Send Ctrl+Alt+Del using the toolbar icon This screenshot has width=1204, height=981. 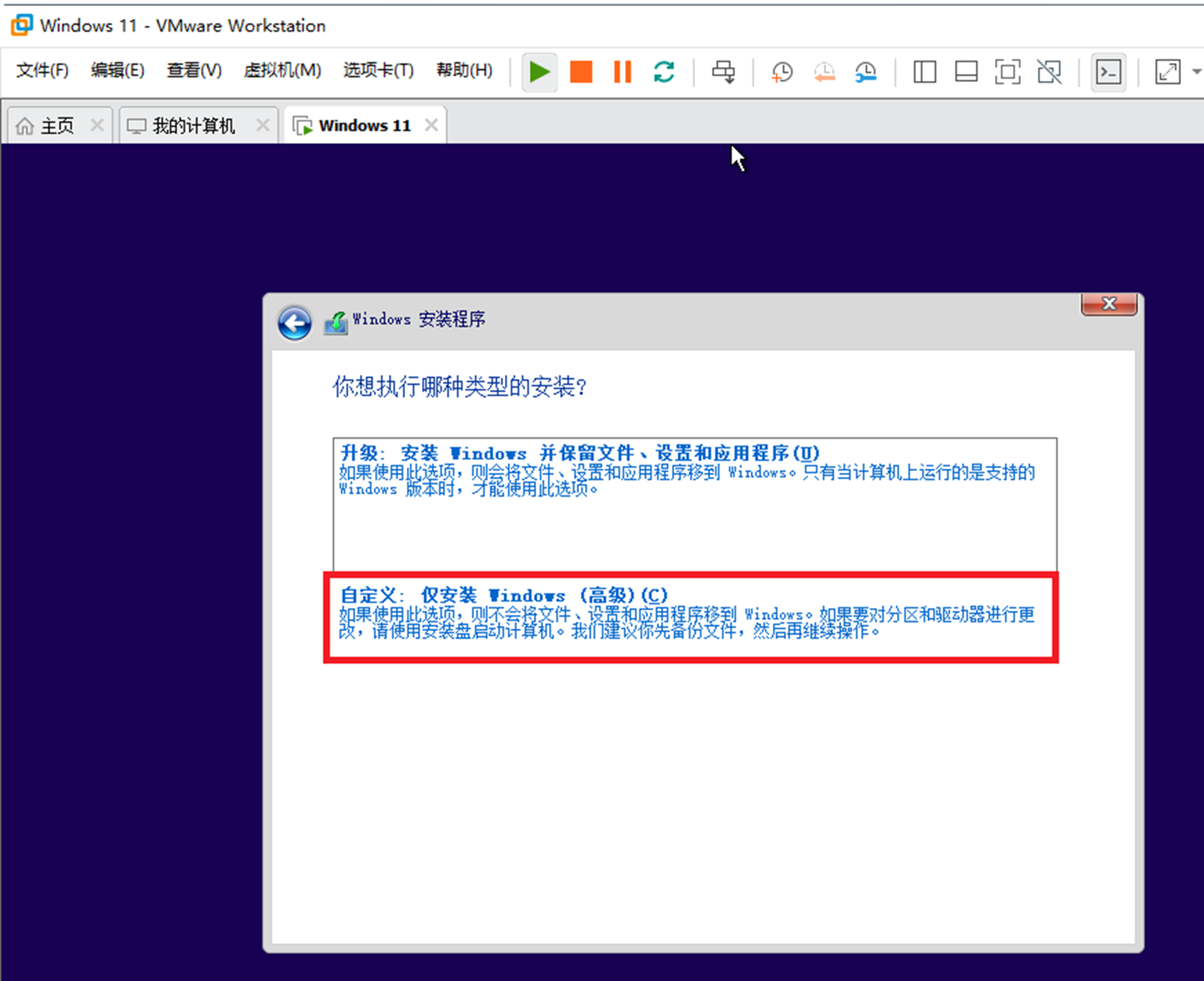[724, 71]
